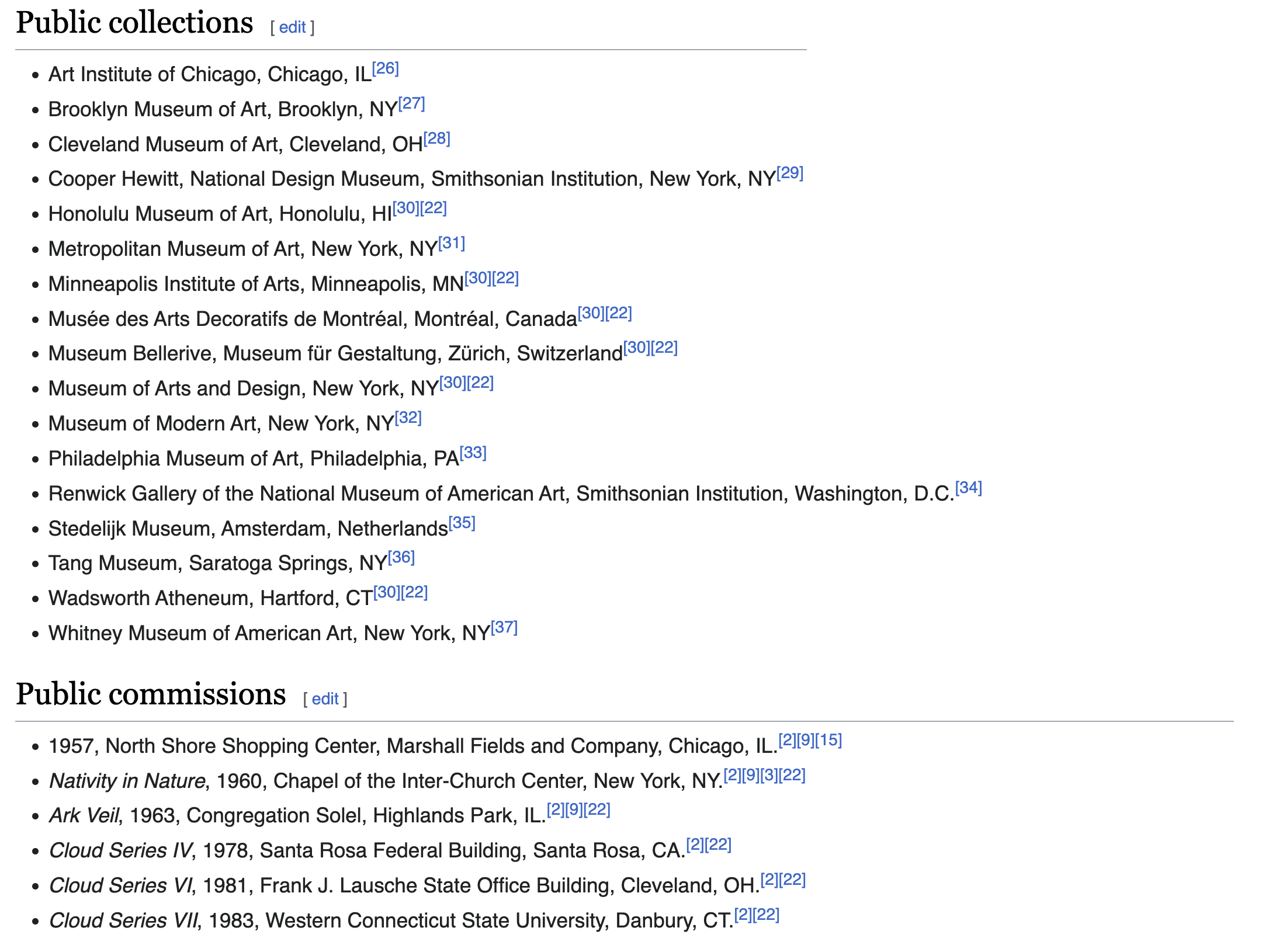Open reference 32 after Museum of Modern Art
The image size is (1269, 952).
(408, 418)
